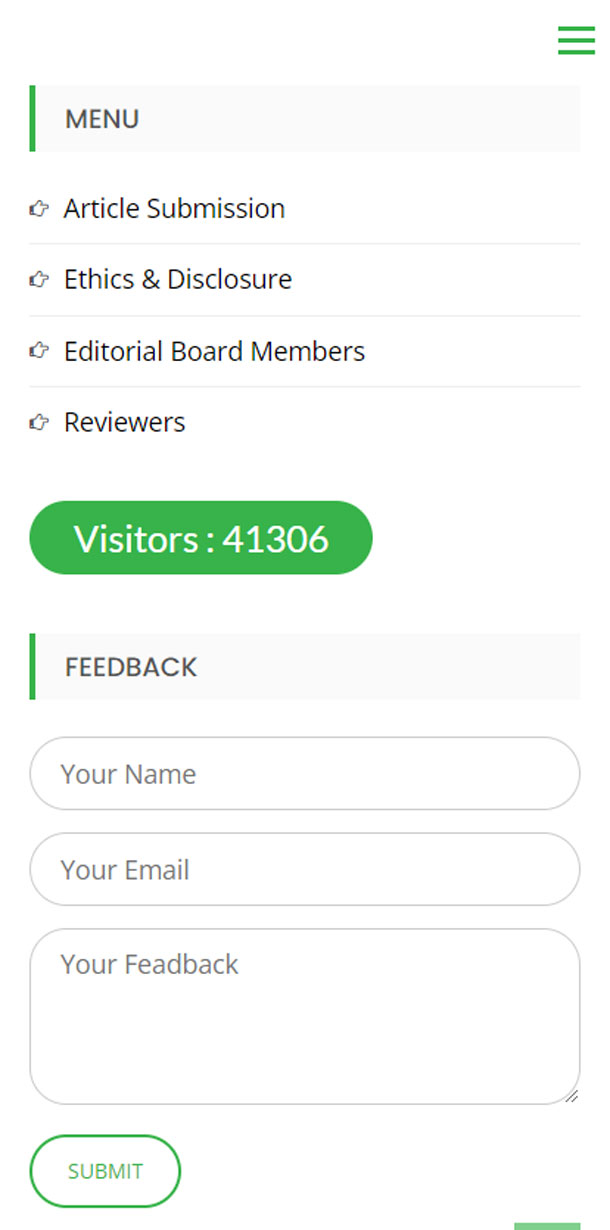Select the Reviewers menu entry
The image size is (610, 1230).
[x=125, y=422]
